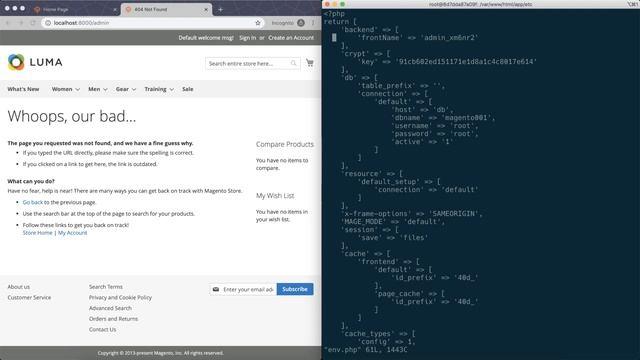Viewport: 640px width, 360px height.
Task: Click 'admin_xm6nr2' value in terminal
Action: [449, 38]
